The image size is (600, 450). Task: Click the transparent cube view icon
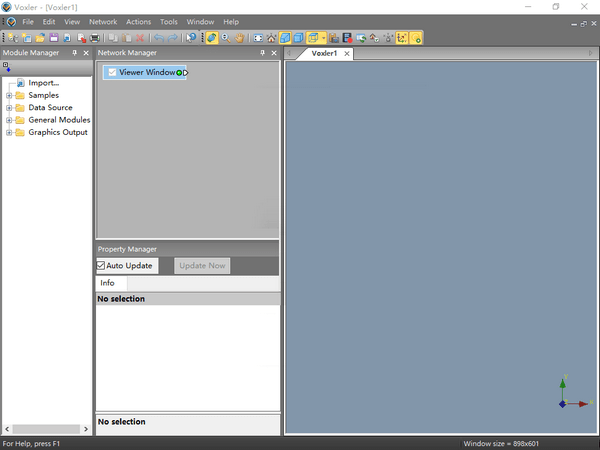(299, 38)
